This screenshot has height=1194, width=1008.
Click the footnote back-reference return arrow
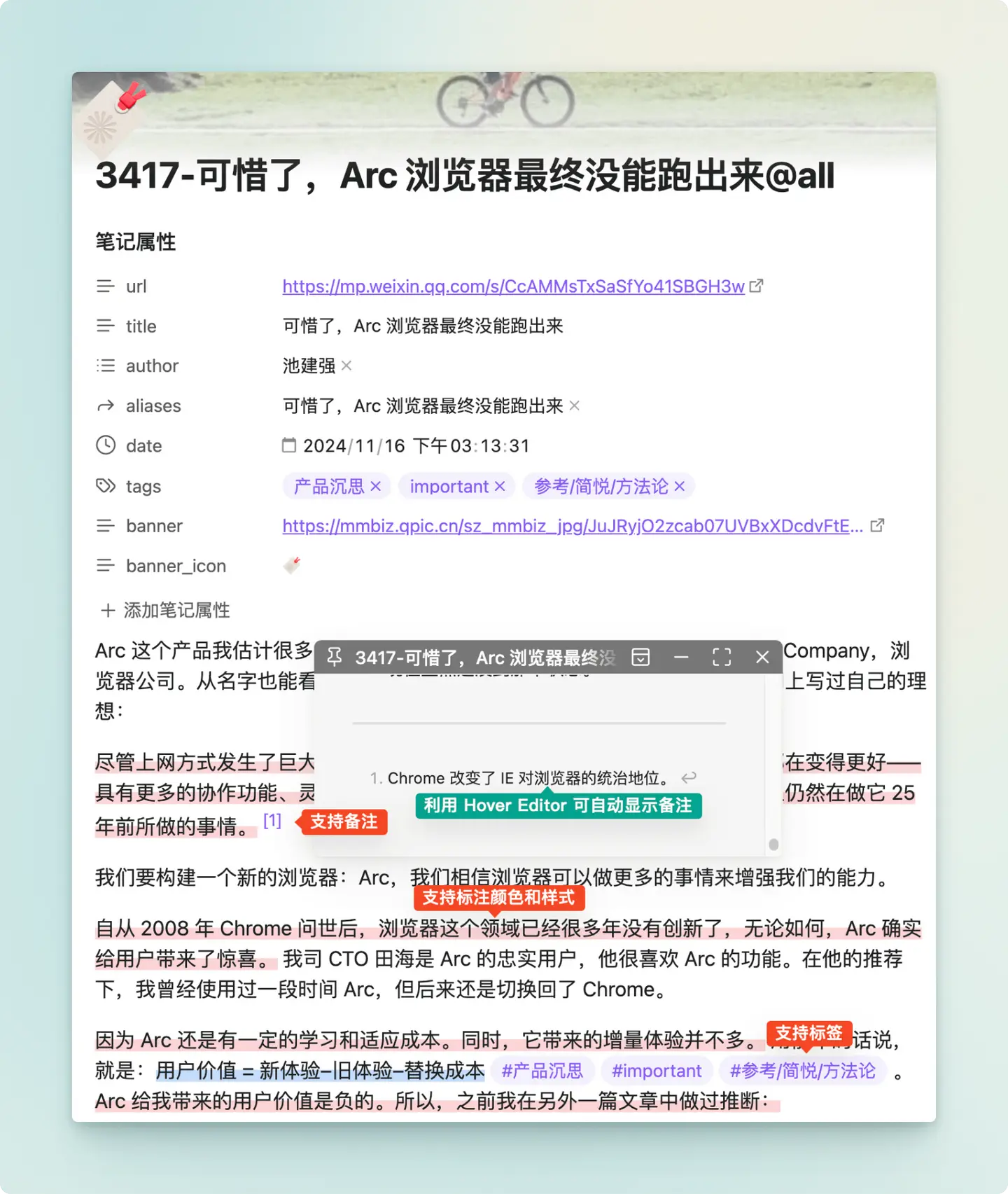[689, 777]
